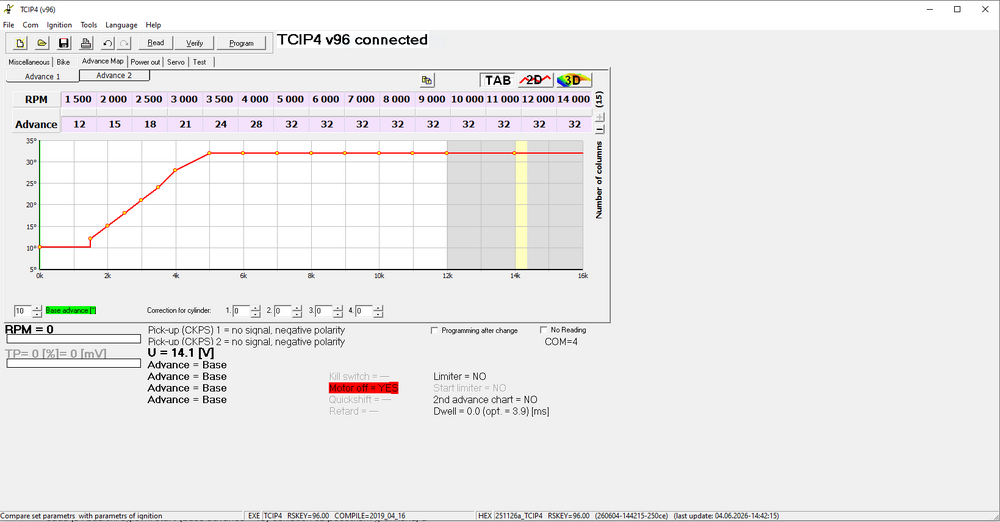The height and width of the screenshot is (522, 1000).
Task: Undo the last change with undo arrow
Action: click(107, 43)
